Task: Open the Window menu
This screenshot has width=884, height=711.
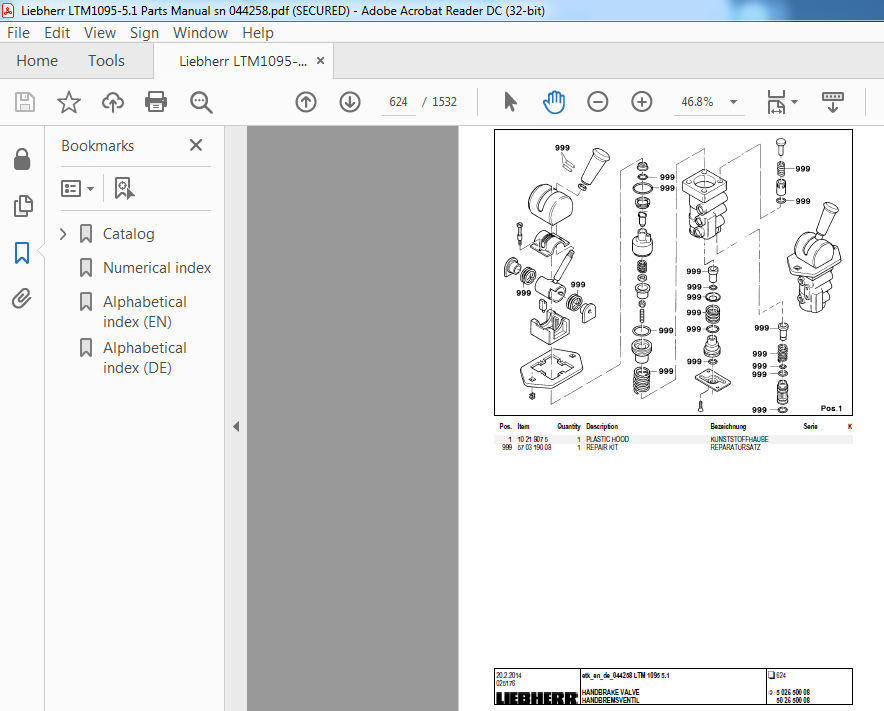Action: 200,33
